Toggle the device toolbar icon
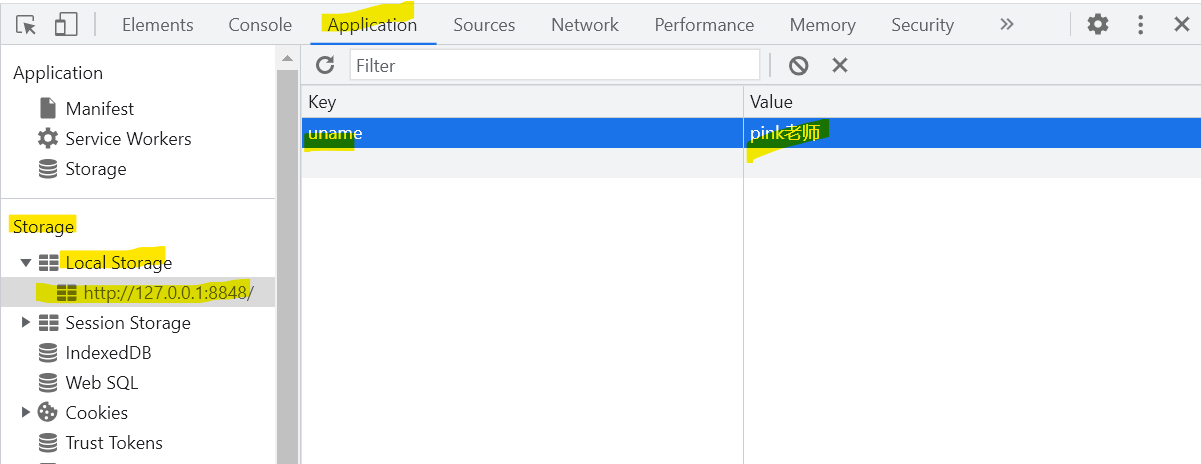Image resolution: width=1201 pixels, height=464 pixels. 66,25
